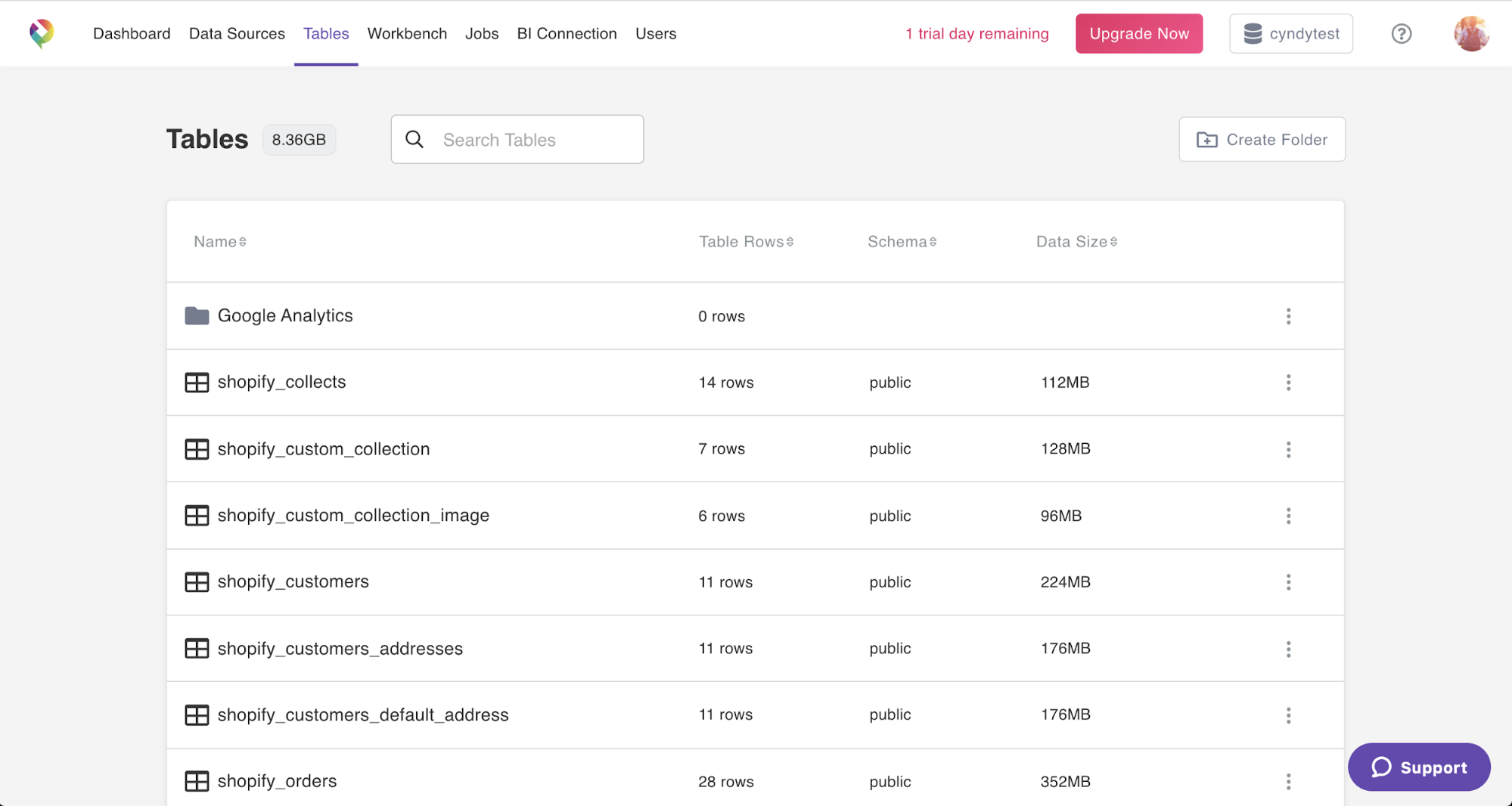Sort by Data Size column

(x=1076, y=242)
